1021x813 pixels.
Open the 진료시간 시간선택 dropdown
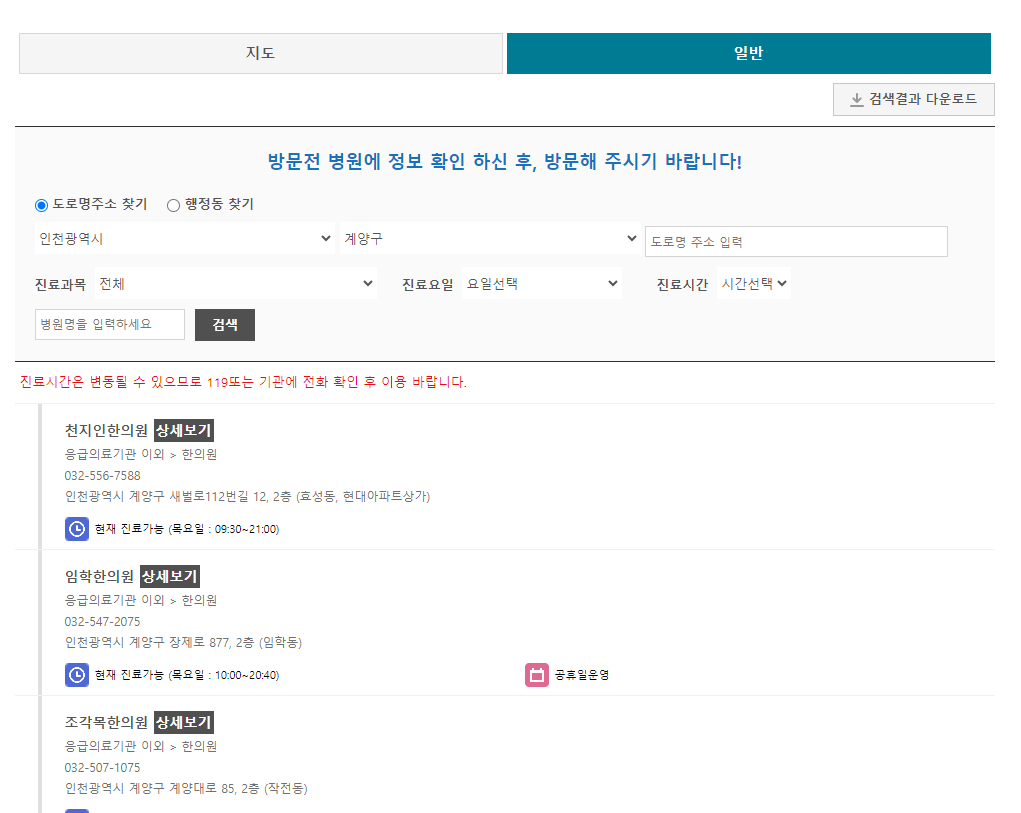pos(754,284)
